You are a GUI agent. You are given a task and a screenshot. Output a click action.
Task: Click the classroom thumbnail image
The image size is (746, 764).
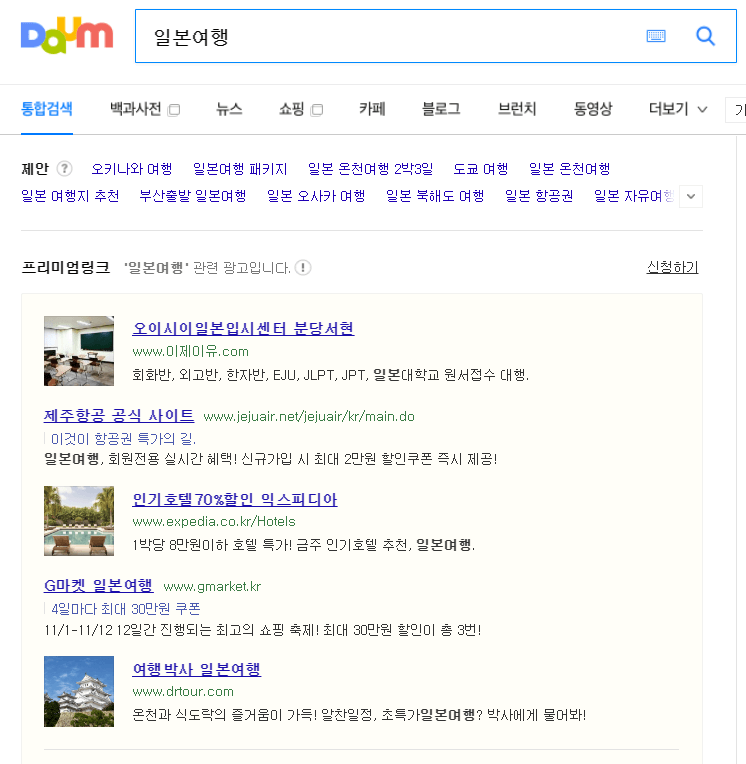[x=79, y=351]
